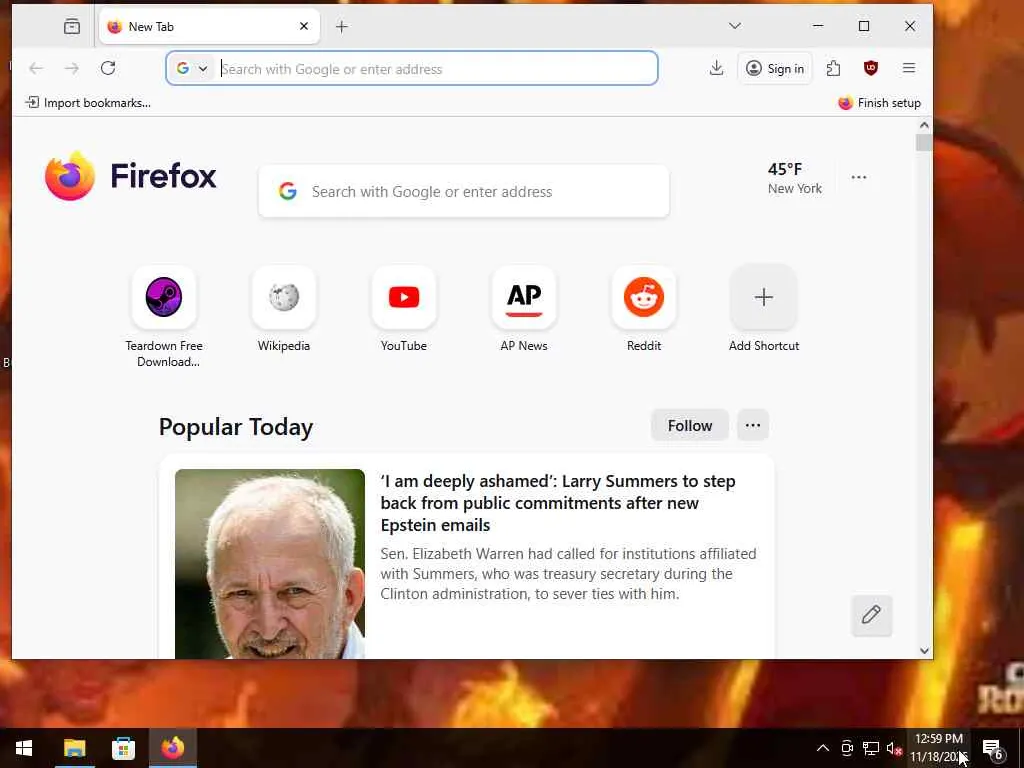The width and height of the screenshot is (1024, 768).
Task: Open the taskbar clock and date
Action: click(938, 748)
